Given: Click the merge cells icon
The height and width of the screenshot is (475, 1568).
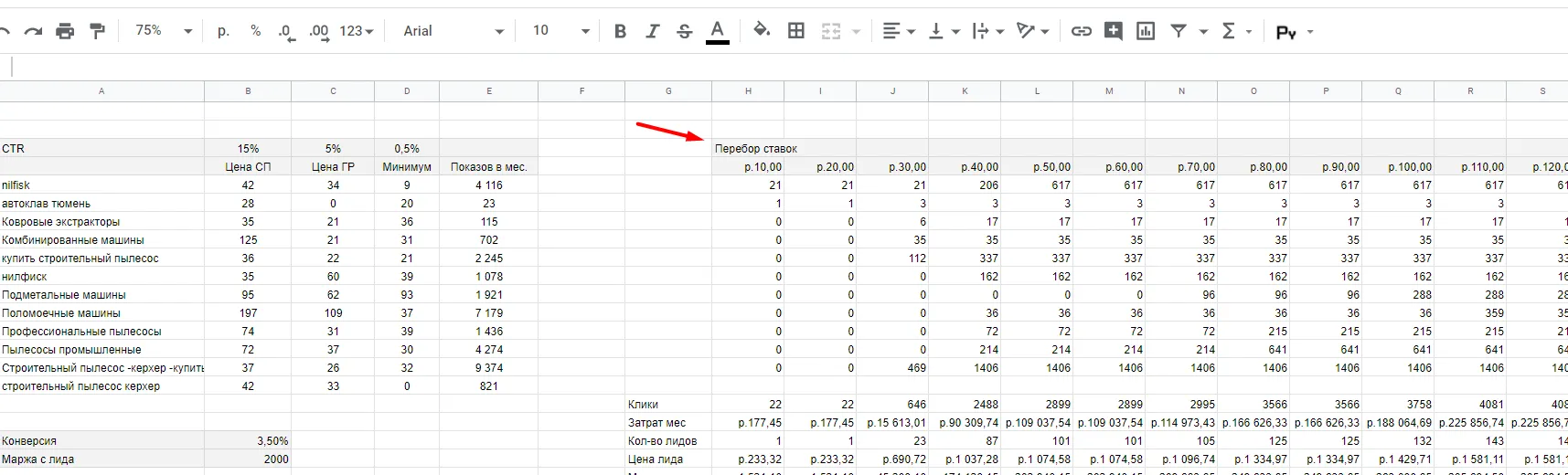Looking at the screenshot, I should click(831, 31).
